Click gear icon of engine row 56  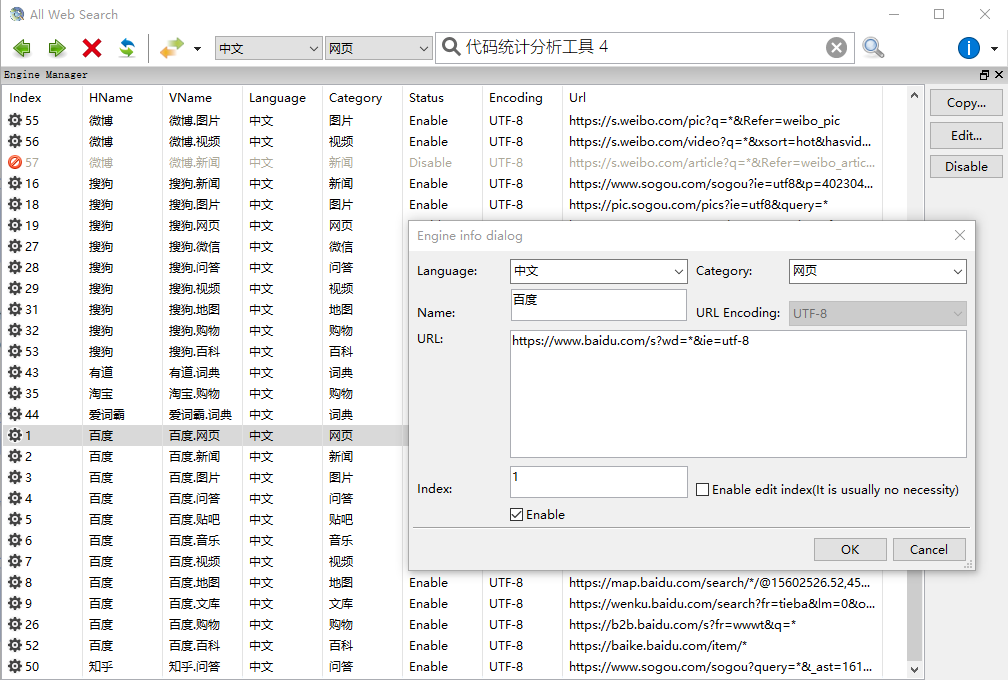tap(15, 141)
